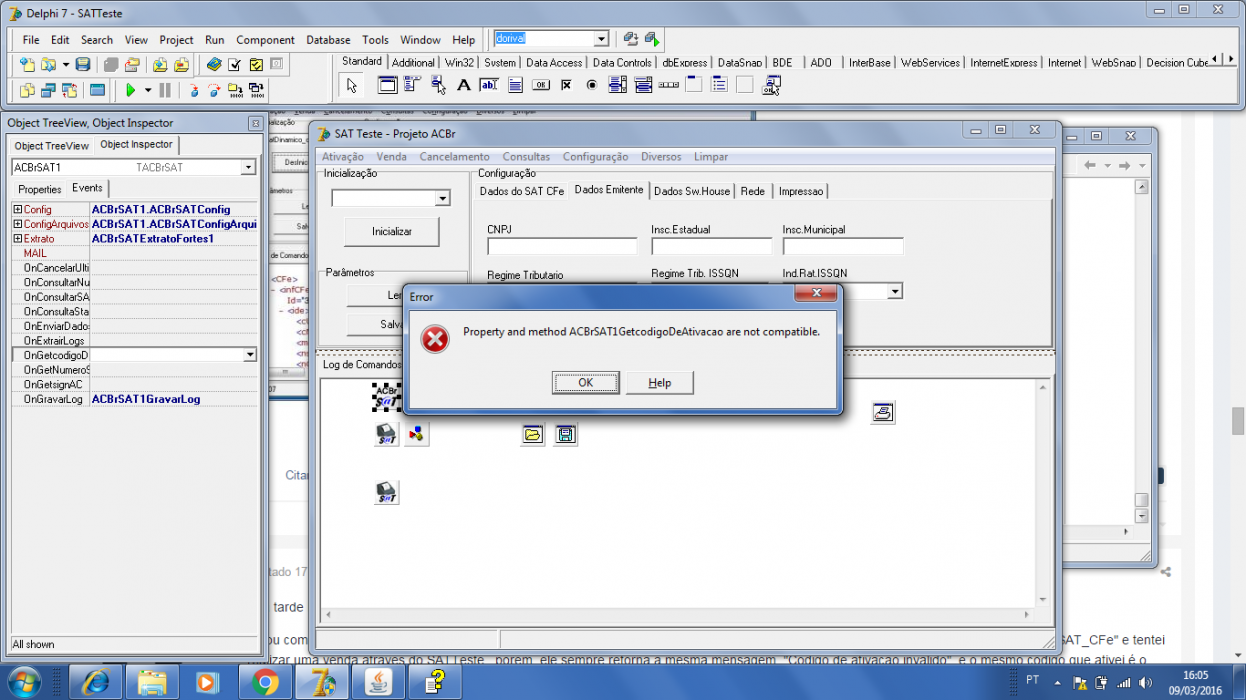Click the Save All toolbar icon

point(111,64)
